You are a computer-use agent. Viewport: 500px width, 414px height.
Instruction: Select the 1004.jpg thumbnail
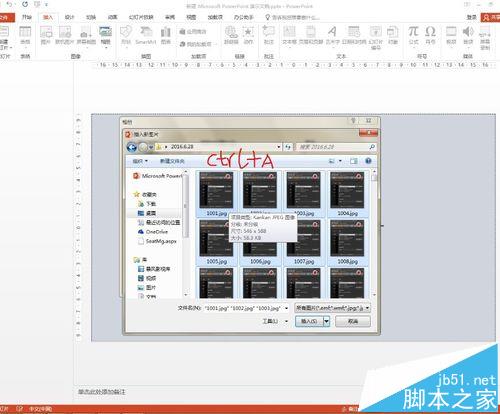(x=347, y=194)
